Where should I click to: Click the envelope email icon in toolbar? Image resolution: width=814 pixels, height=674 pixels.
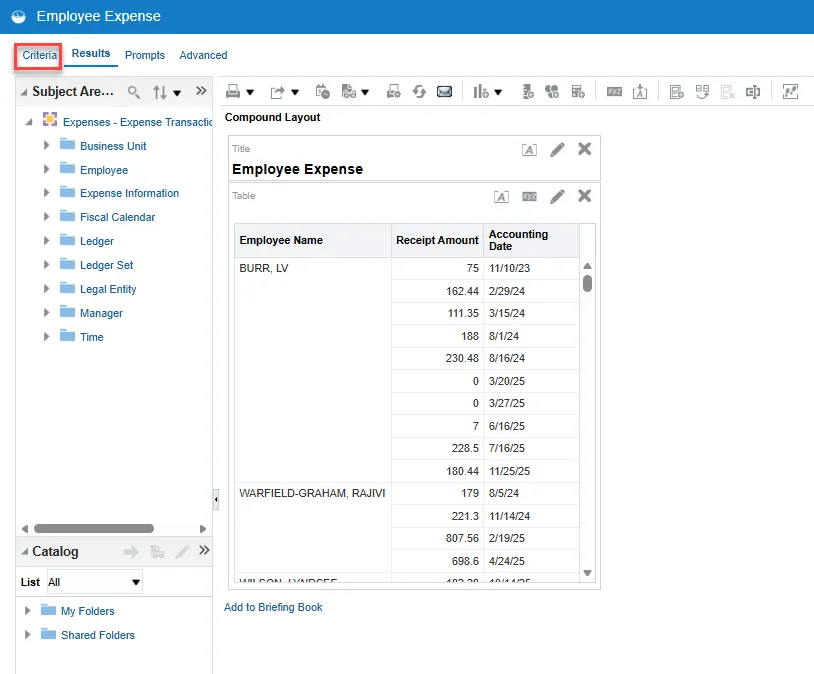[x=444, y=92]
